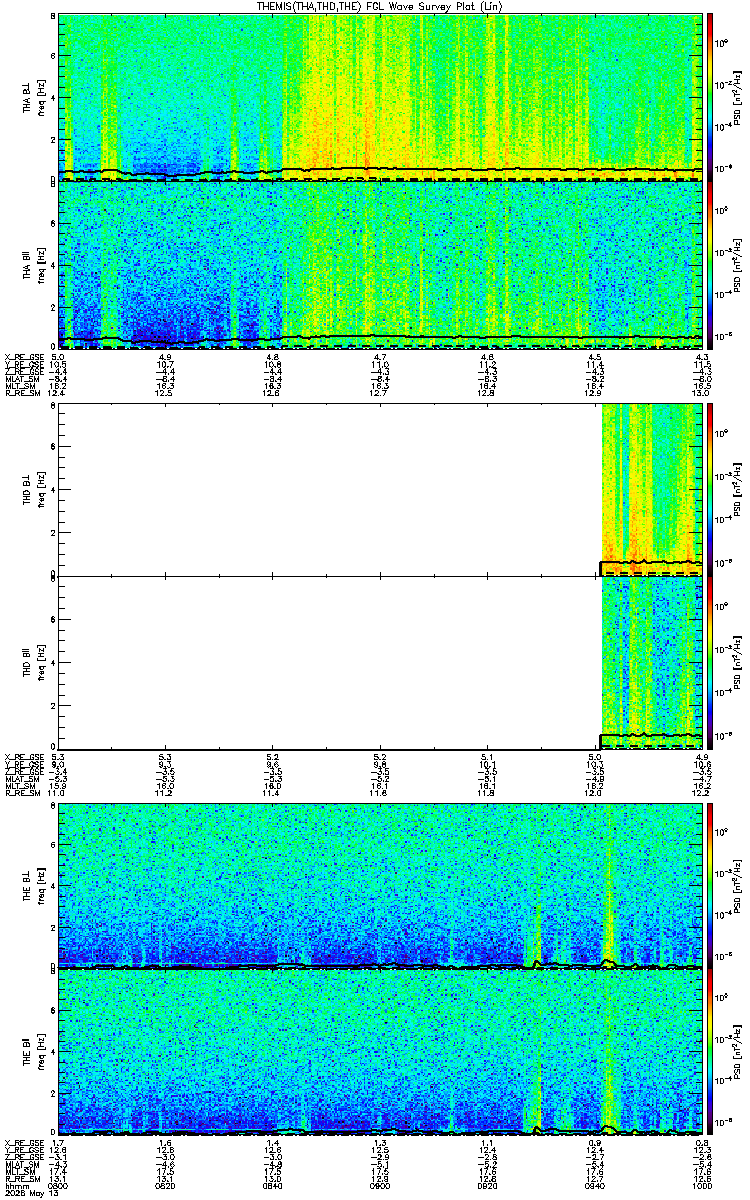The image size is (750, 1200).
Task: Select the THD B-perpendicular spectrogram panel
Action: pyautogui.click(x=380, y=490)
